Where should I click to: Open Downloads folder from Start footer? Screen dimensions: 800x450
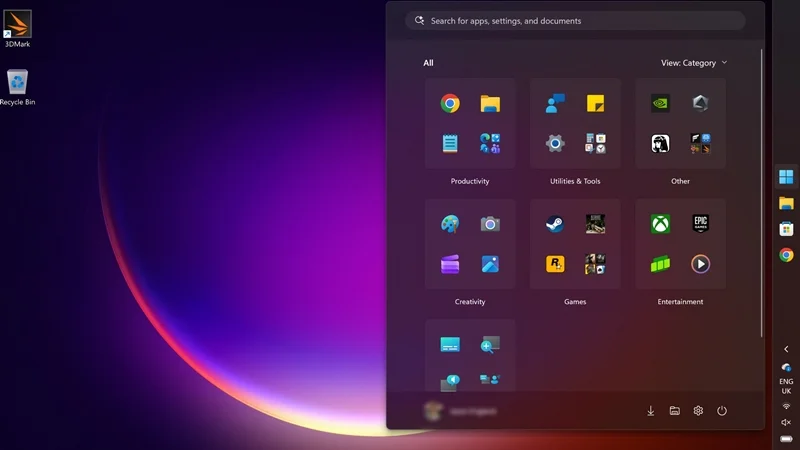(x=651, y=411)
